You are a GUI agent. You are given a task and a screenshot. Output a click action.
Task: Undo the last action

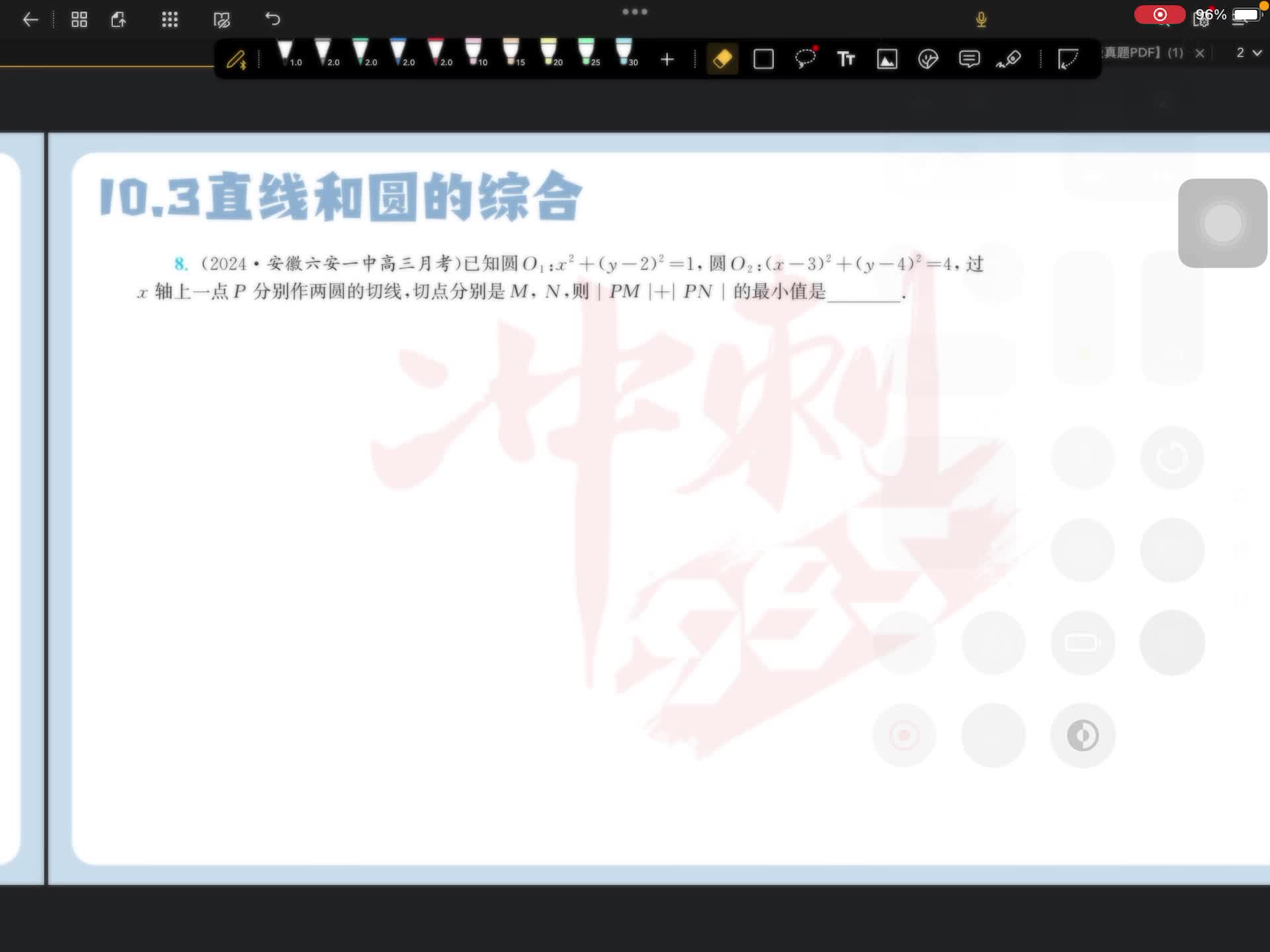[273, 19]
